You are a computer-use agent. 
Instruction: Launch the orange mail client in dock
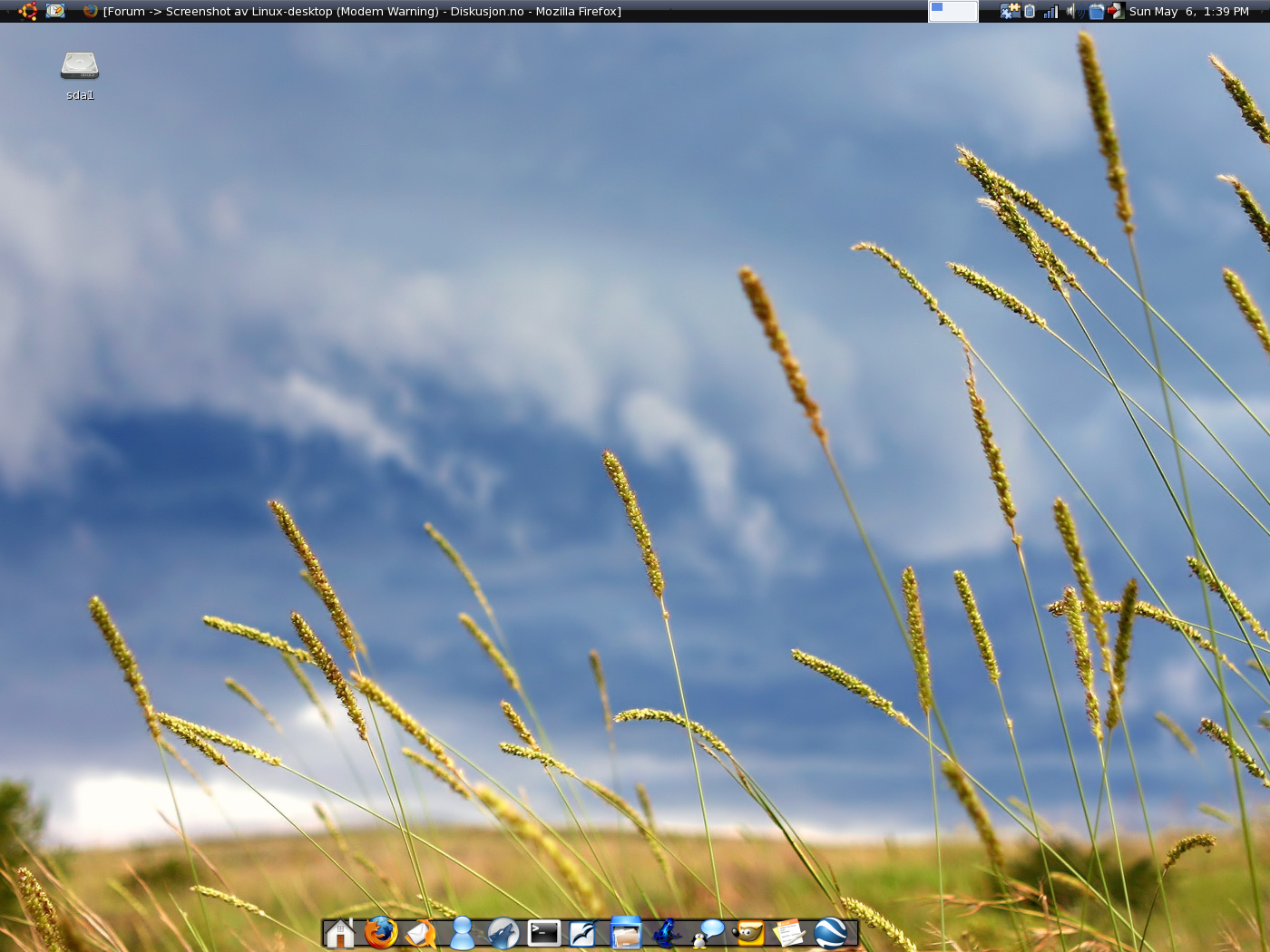point(421,933)
